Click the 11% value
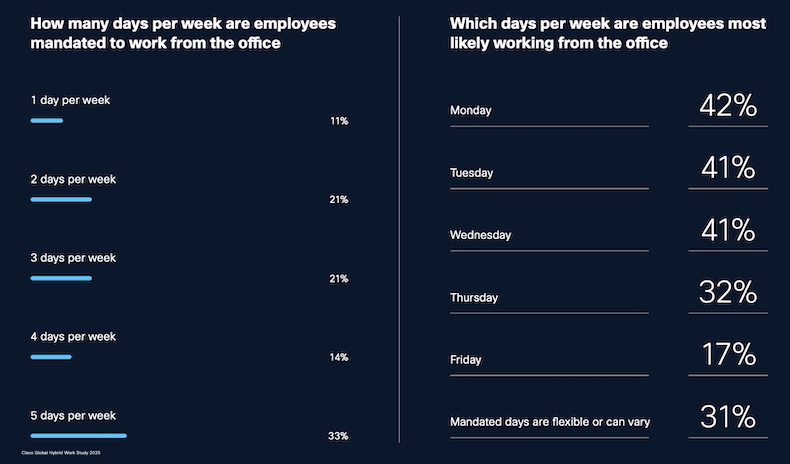This screenshot has width=790, height=464. click(339, 121)
